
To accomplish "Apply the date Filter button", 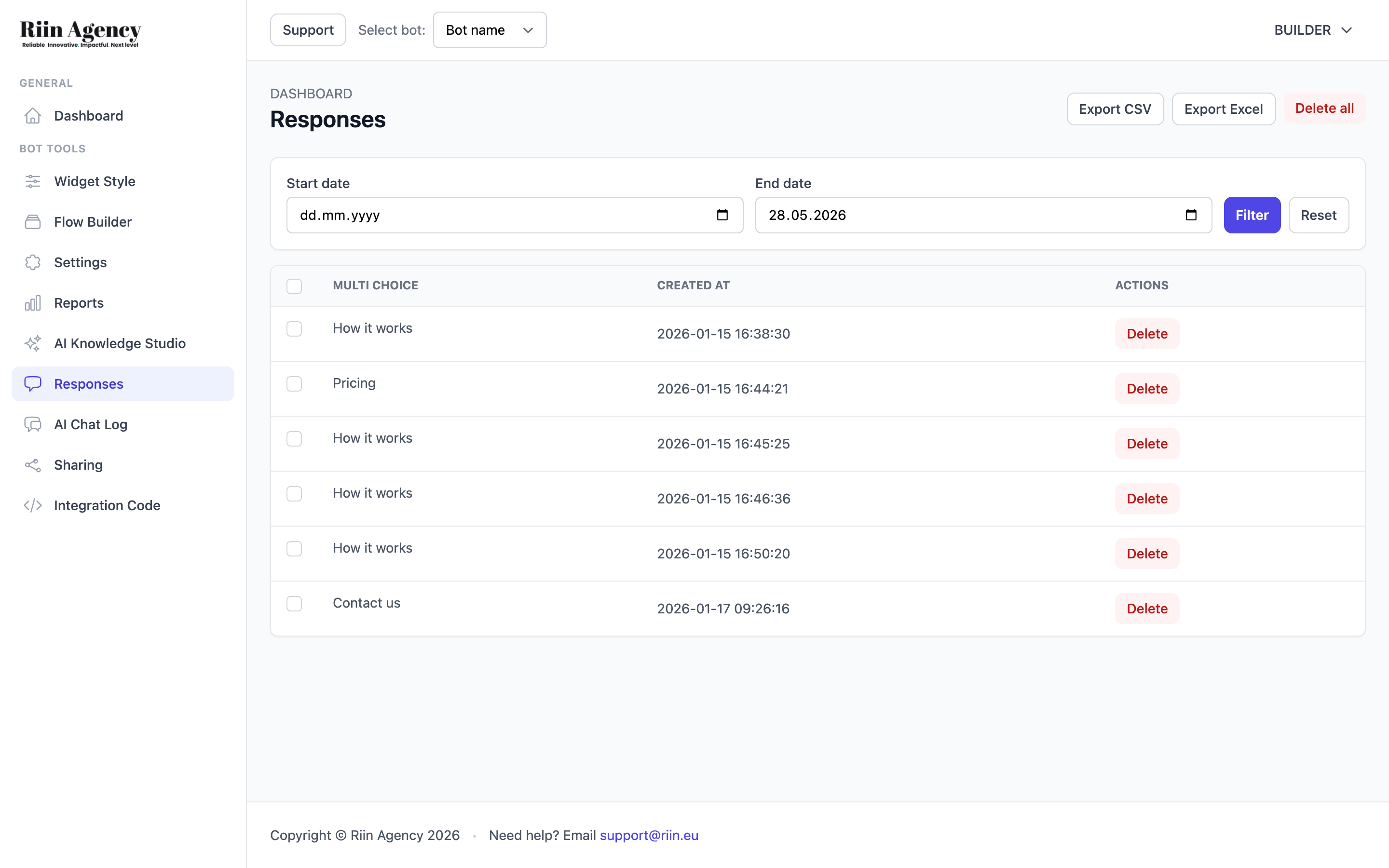I will point(1252,215).
